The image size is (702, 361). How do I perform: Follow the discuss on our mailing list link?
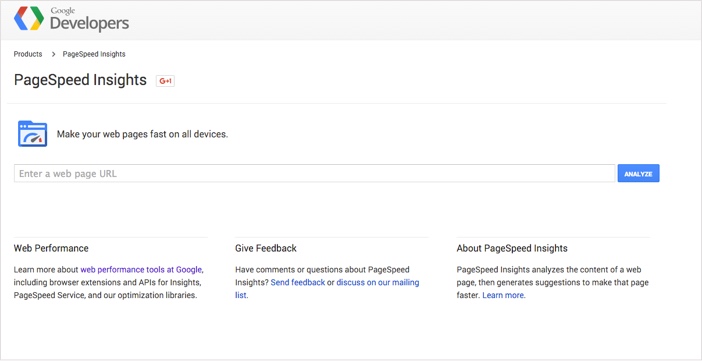point(327,289)
